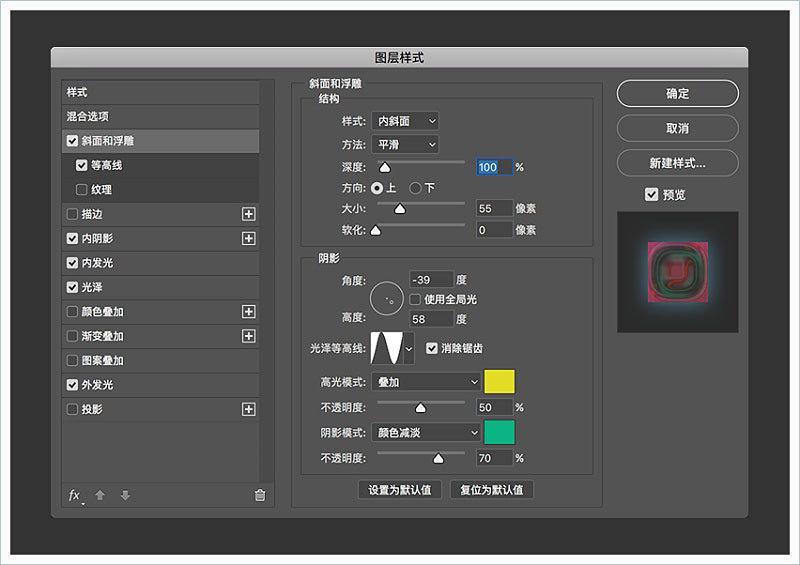Uncheck the 内阴影 checkbox
Image resolution: width=800 pixels, height=565 pixels.
(x=72, y=238)
